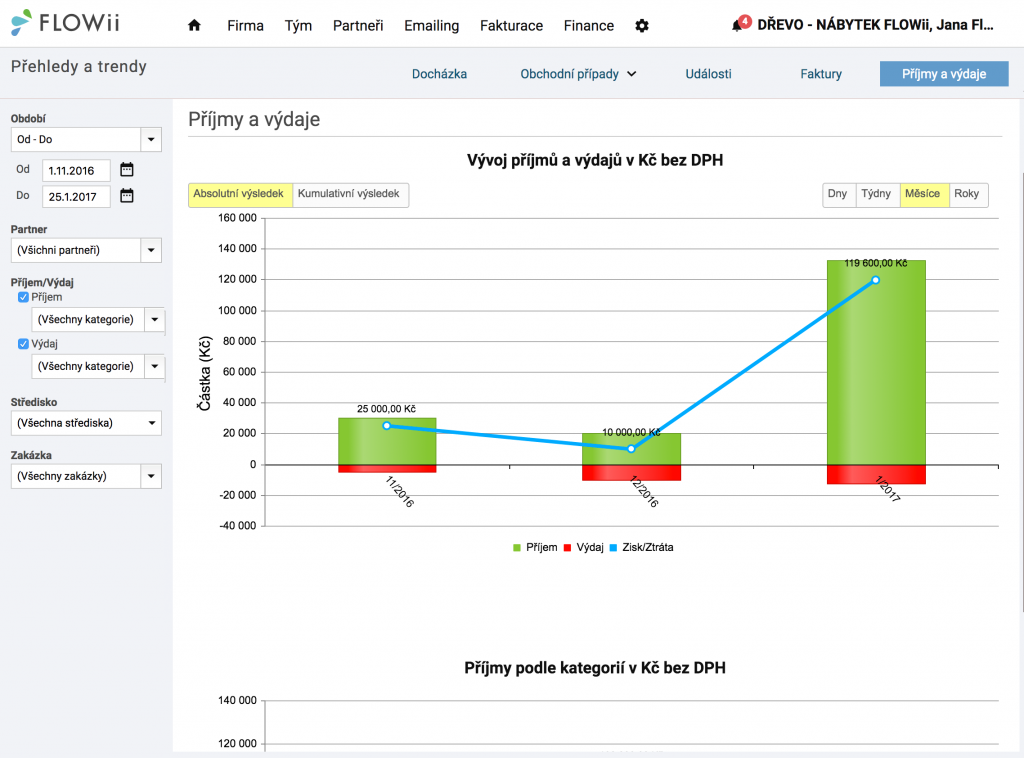Viewport: 1024px width, 758px height.
Task: Go to the home icon
Action: [x=194, y=25]
